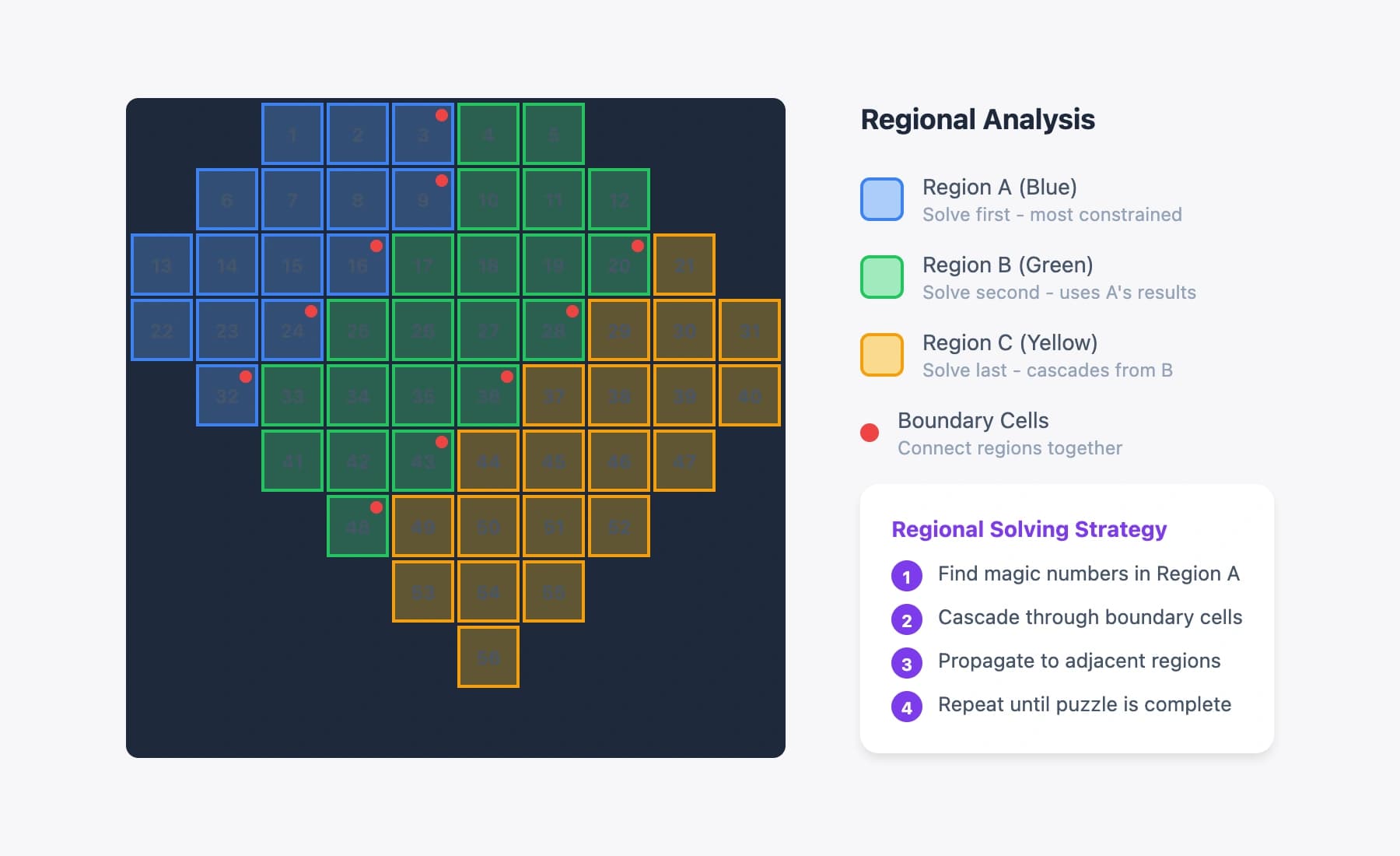This screenshot has width=1400, height=856.
Task: Select blue cell 6
Action: [x=227, y=199]
